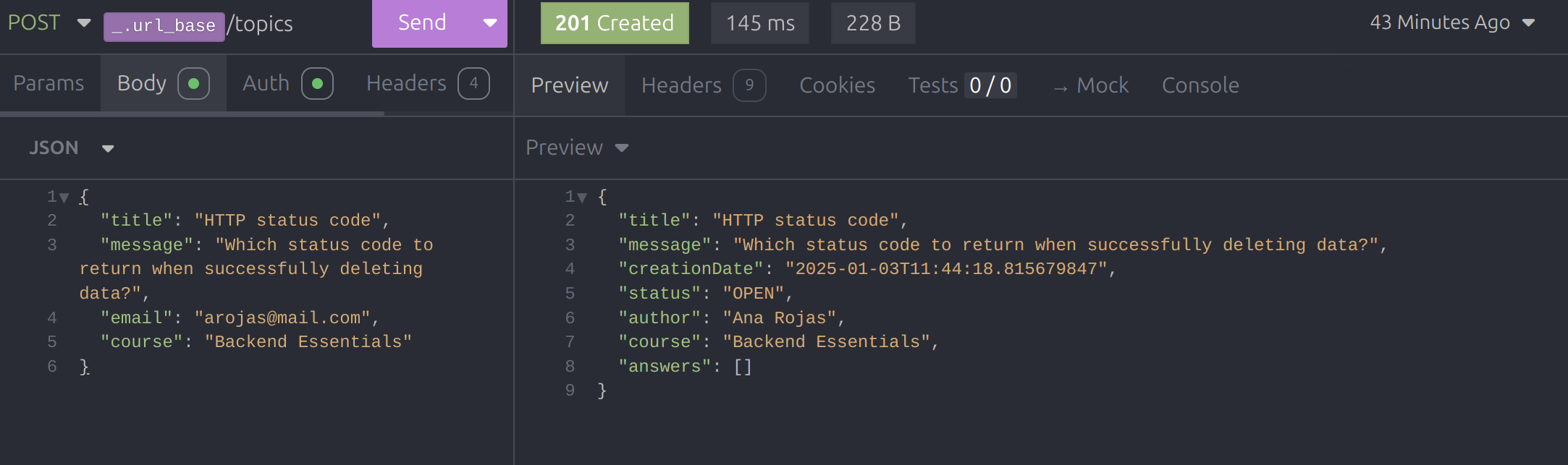This screenshot has height=465, width=1568.
Task: Click the 201 Created status badge
Action: 615,23
